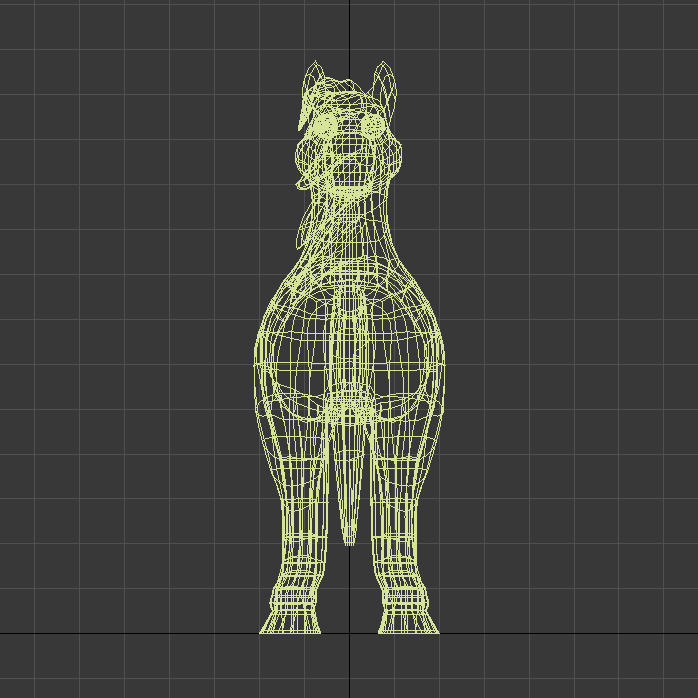Select the eye on the viewport's left side
This screenshot has width=698, height=698.
click(x=326, y=124)
